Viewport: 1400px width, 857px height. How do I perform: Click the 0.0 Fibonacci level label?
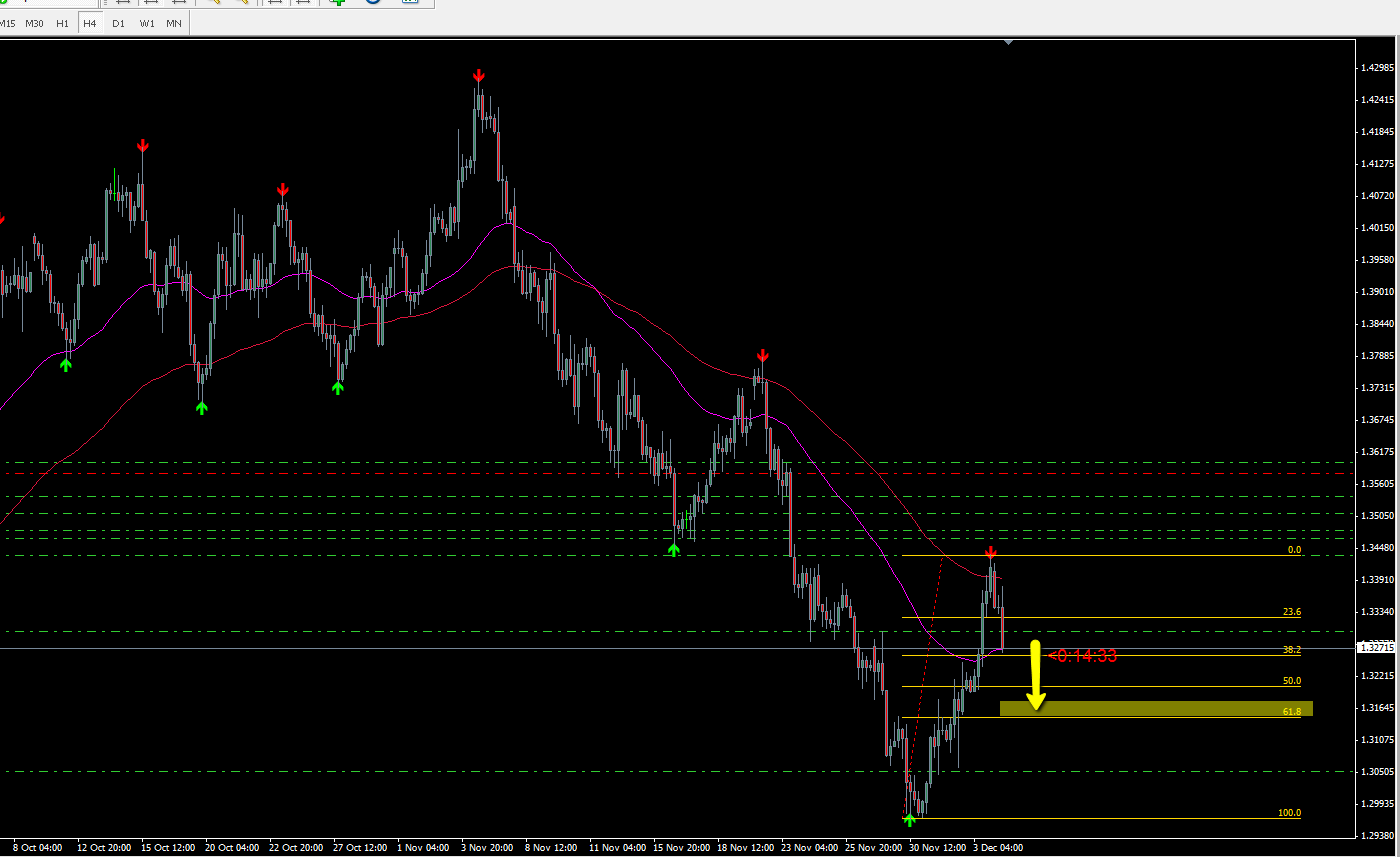pyautogui.click(x=1294, y=550)
